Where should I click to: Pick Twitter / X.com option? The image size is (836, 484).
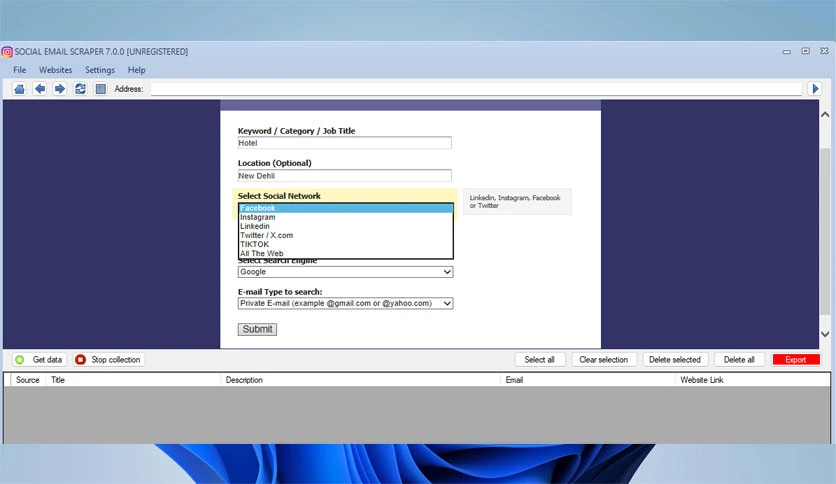pyautogui.click(x=345, y=235)
